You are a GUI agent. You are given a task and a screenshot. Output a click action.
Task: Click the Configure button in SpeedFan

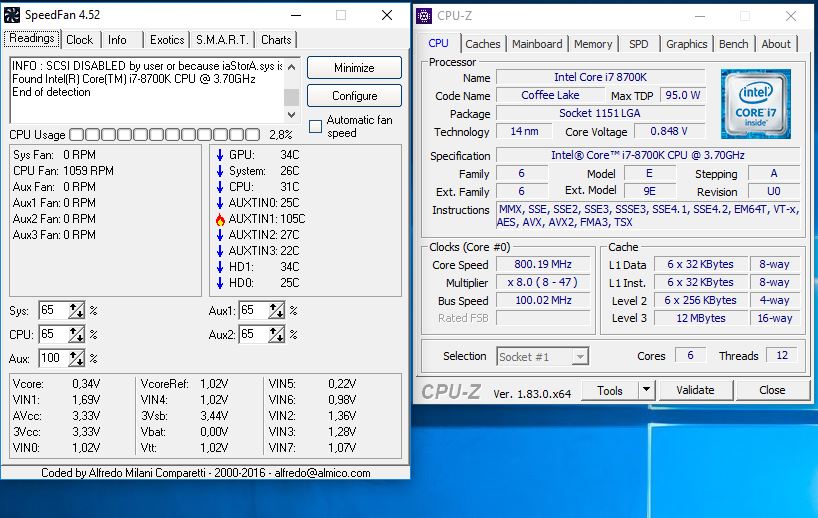click(354, 96)
